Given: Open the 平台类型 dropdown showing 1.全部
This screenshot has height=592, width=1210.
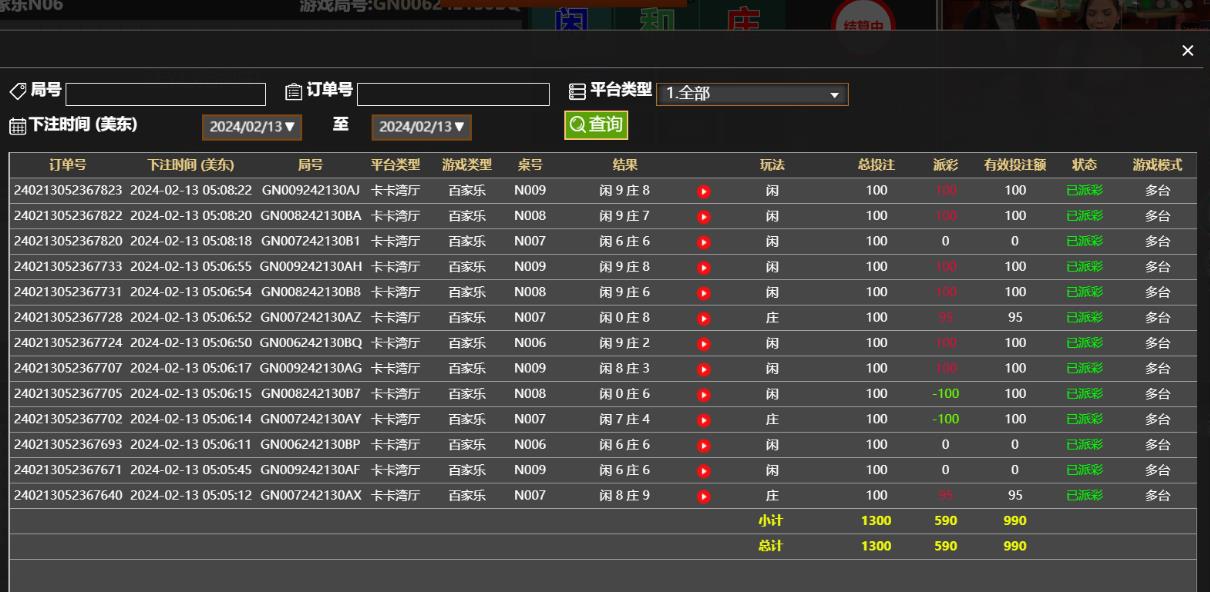Looking at the screenshot, I should [752, 94].
